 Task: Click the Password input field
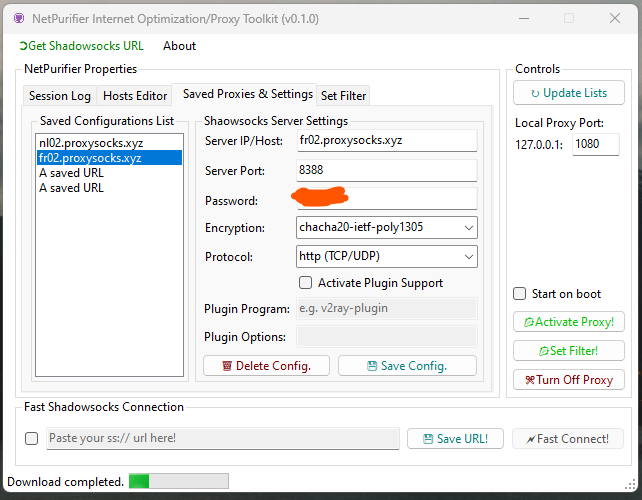click(387, 199)
